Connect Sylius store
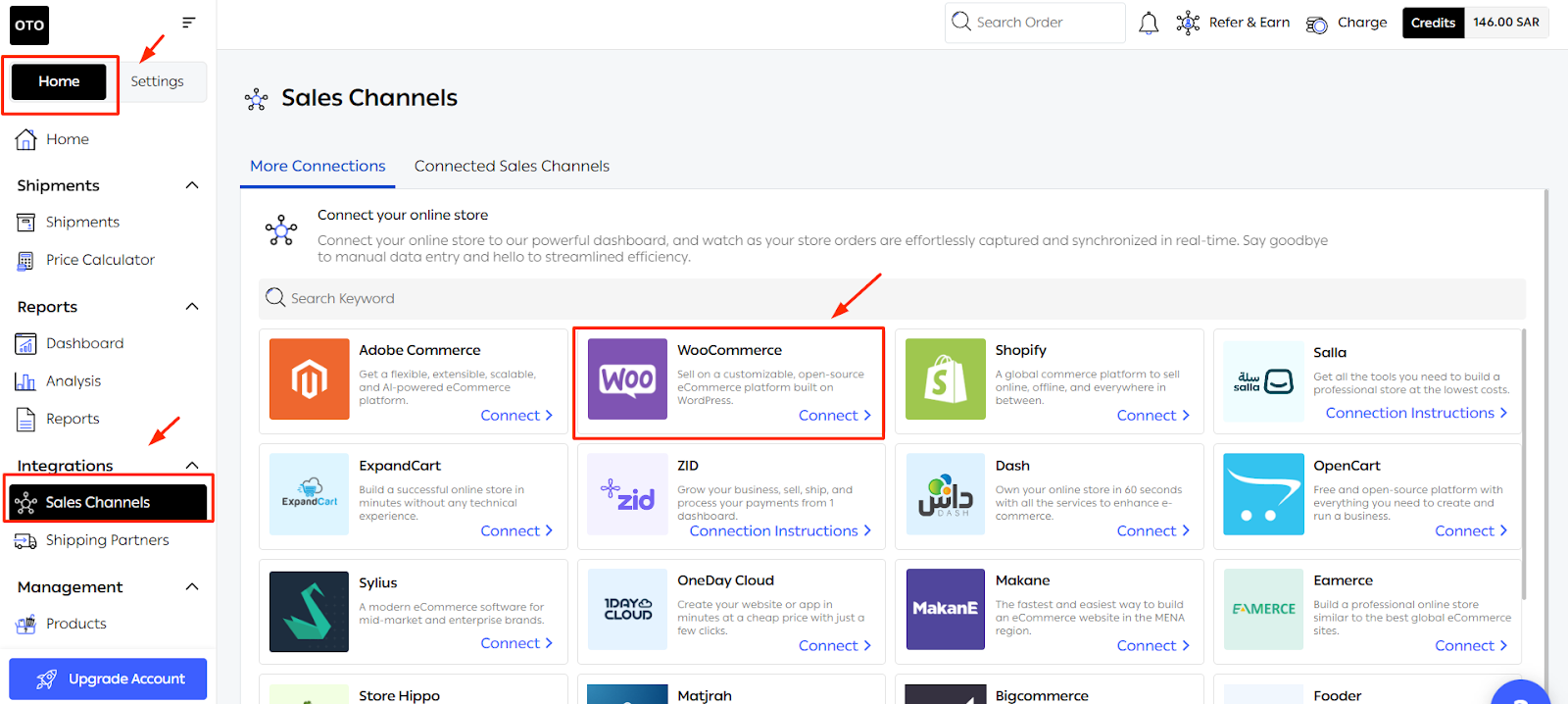Image resolution: width=1568 pixels, height=704 pixels. (x=516, y=643)
